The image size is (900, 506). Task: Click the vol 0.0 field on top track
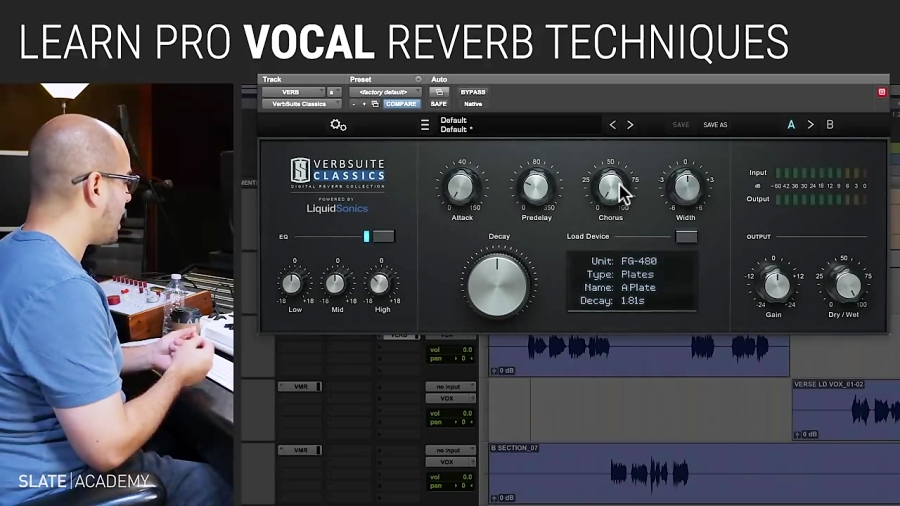451,349
